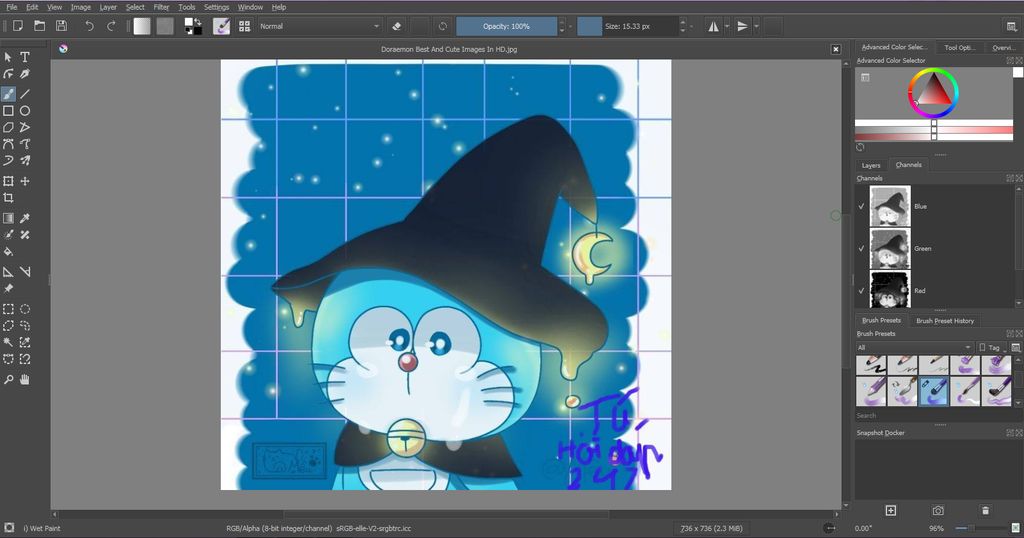
Task: Toggle vertical mirror mode
Action: (743, 26)
